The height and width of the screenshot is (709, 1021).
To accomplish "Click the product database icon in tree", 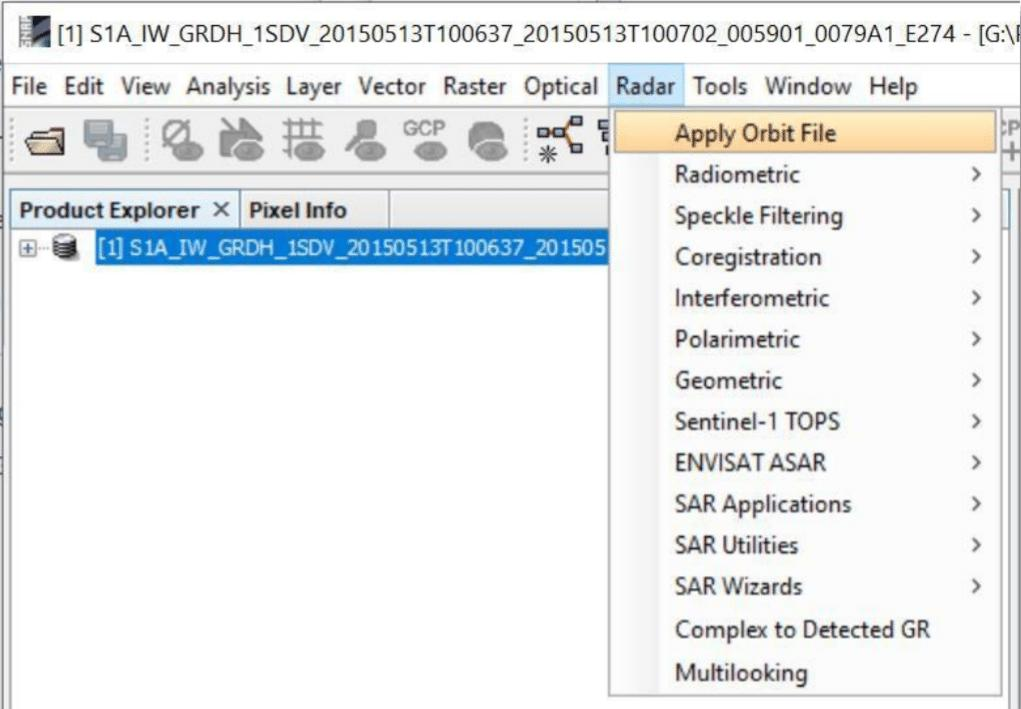I will pyautogui.click(x=64, y=248).
